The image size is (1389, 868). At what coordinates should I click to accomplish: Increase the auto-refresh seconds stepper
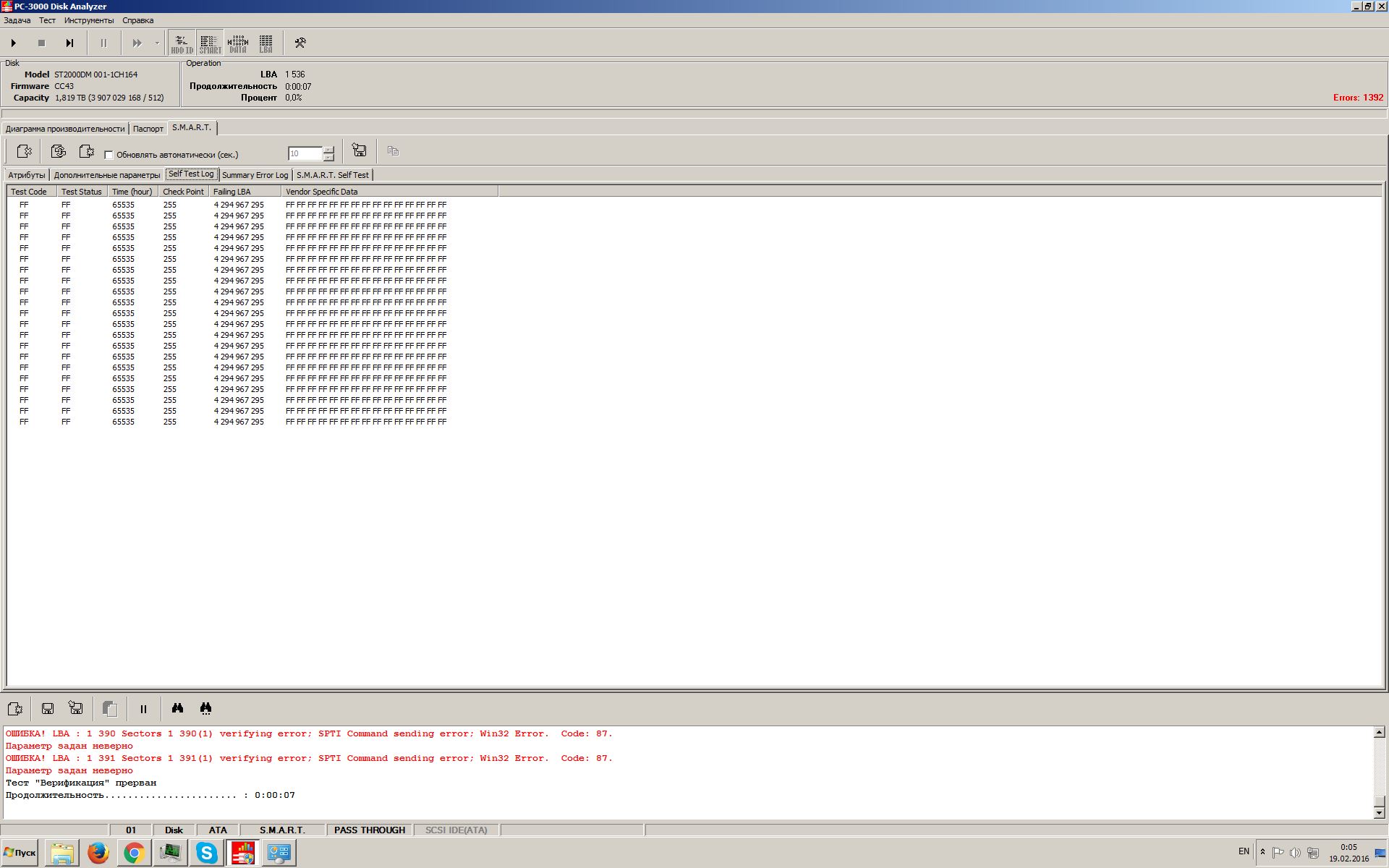329,150
